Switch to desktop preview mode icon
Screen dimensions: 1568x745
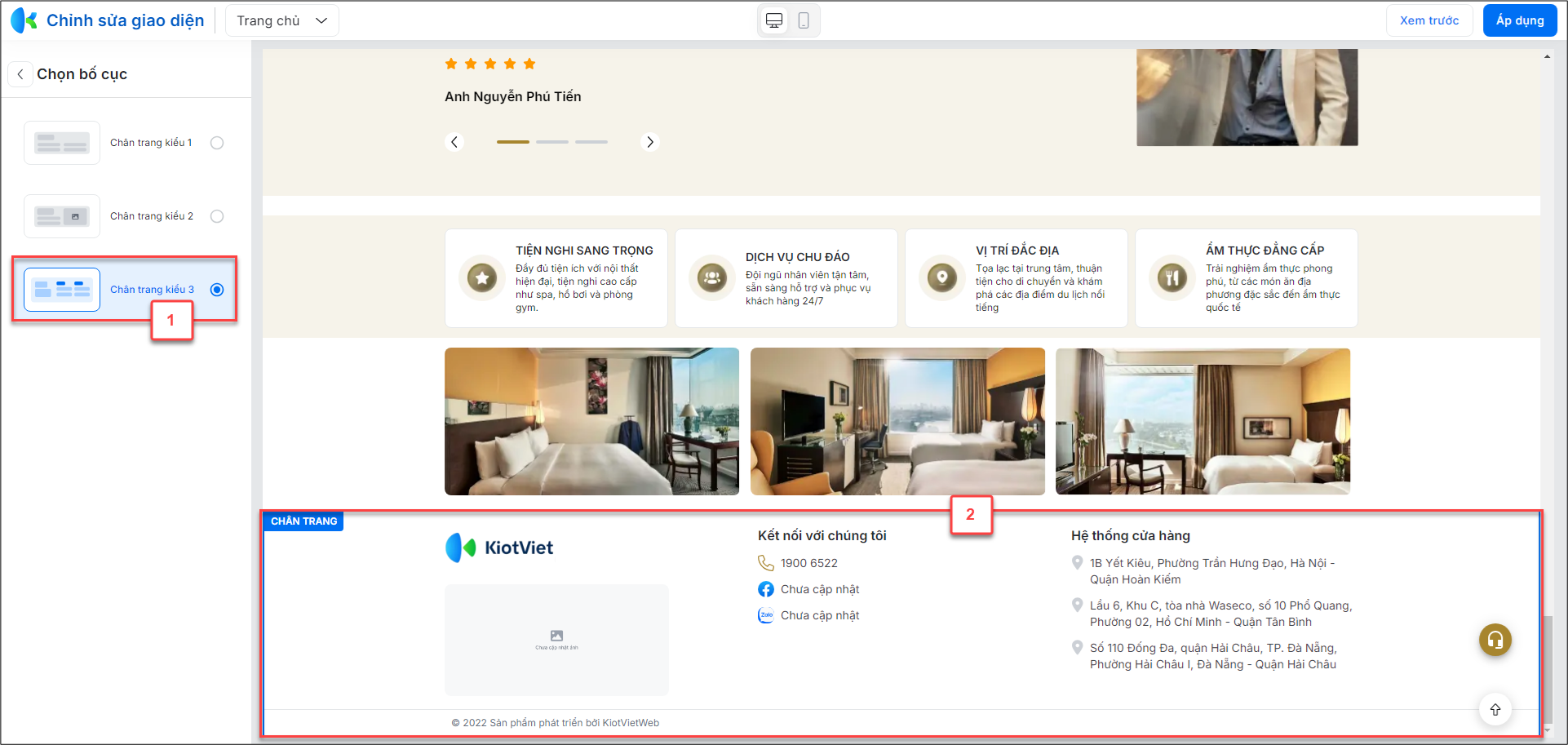pyautogui.click(x=774, y=20)
